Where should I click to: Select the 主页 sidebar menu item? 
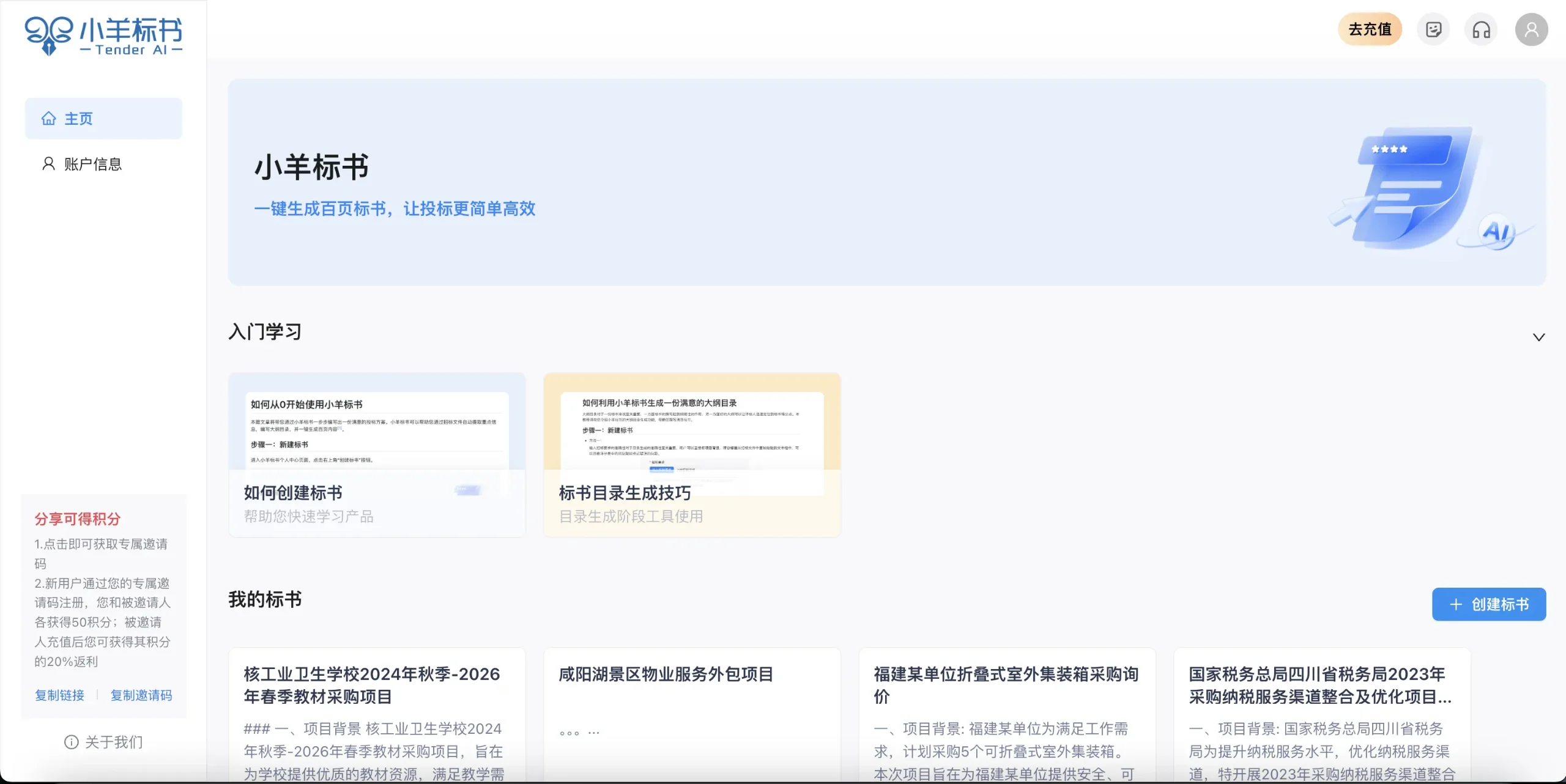coord(103,119)
